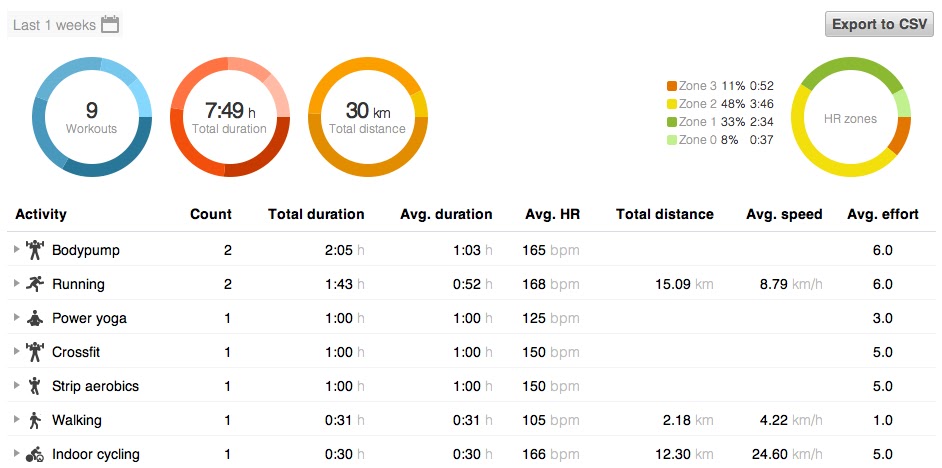Click the Indoor cycling bike icon
The height and width of the screenshot is (468, 942).
[35, 454]
